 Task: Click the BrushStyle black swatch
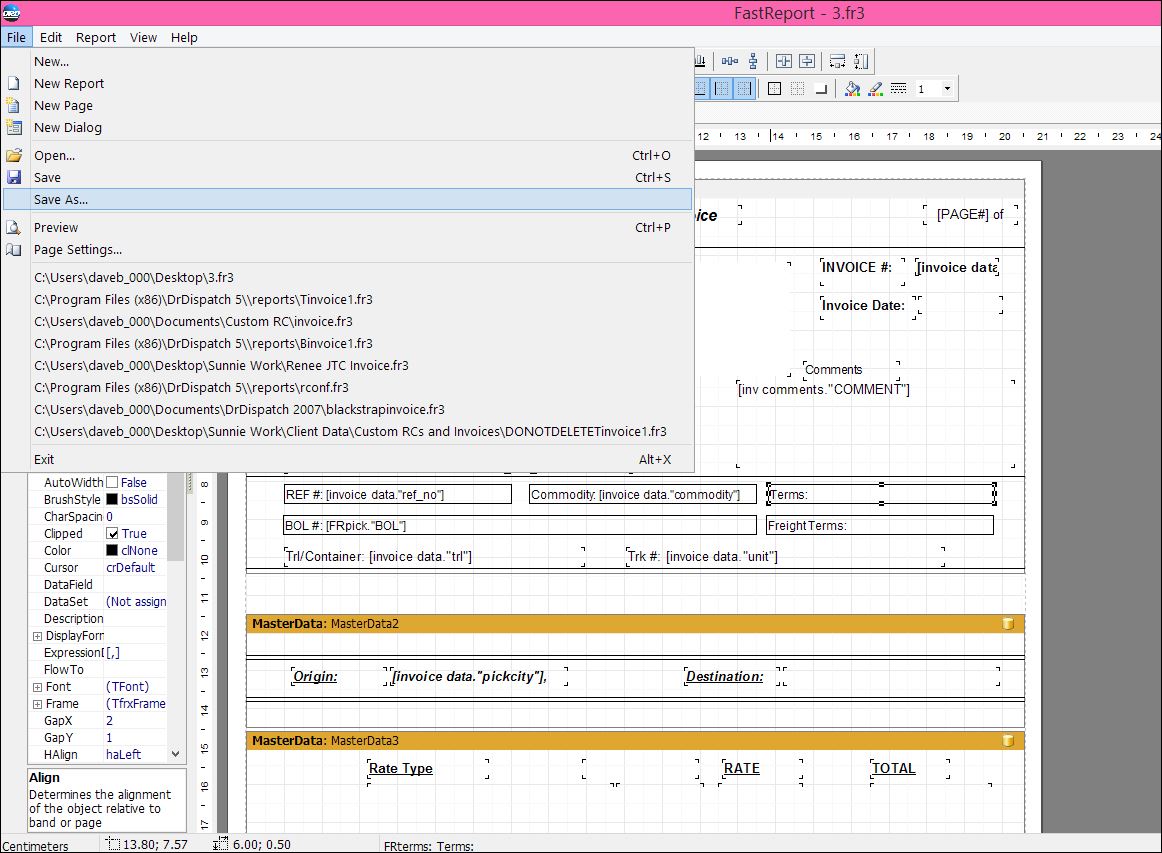(x=112, y=499)
